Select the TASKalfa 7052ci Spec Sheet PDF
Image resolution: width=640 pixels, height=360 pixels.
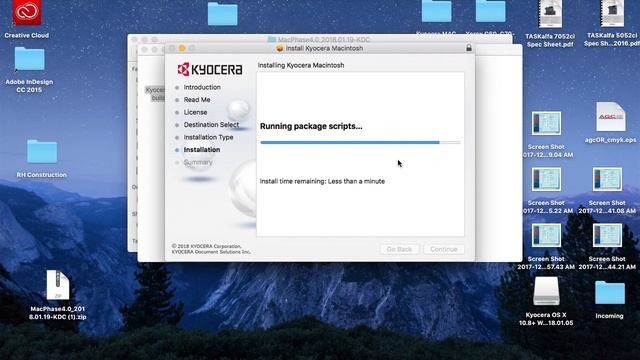pos(550,14)
